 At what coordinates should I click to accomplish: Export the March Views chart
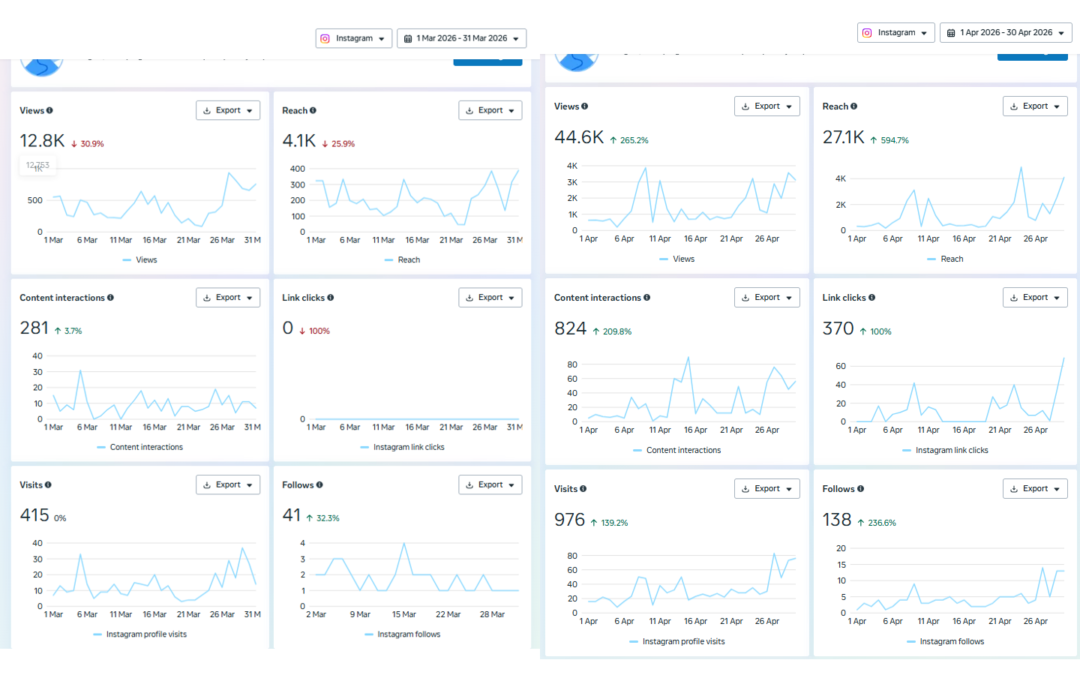tap(228, 110)
